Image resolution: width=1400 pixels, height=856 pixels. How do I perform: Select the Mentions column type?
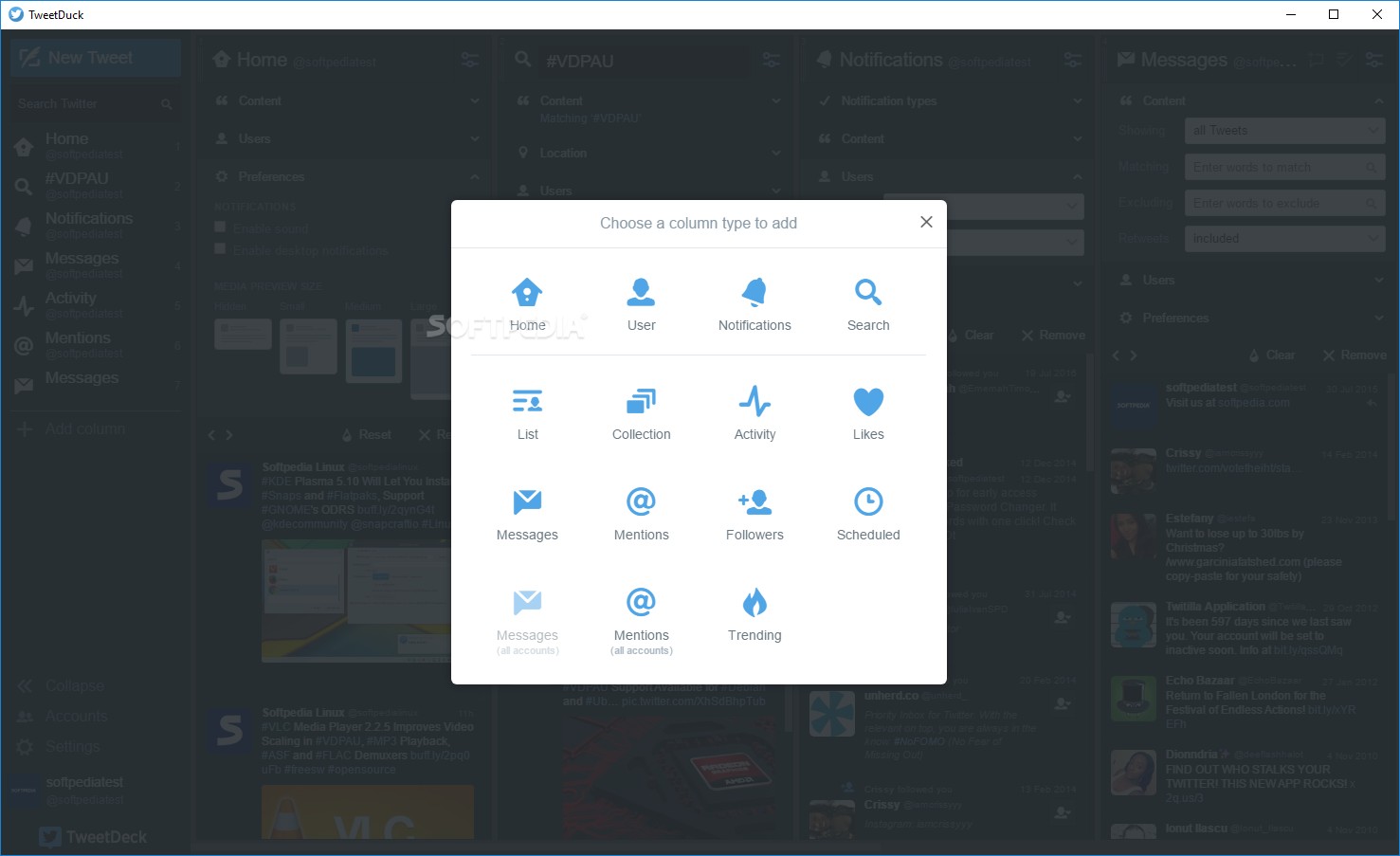pos(641,514)
